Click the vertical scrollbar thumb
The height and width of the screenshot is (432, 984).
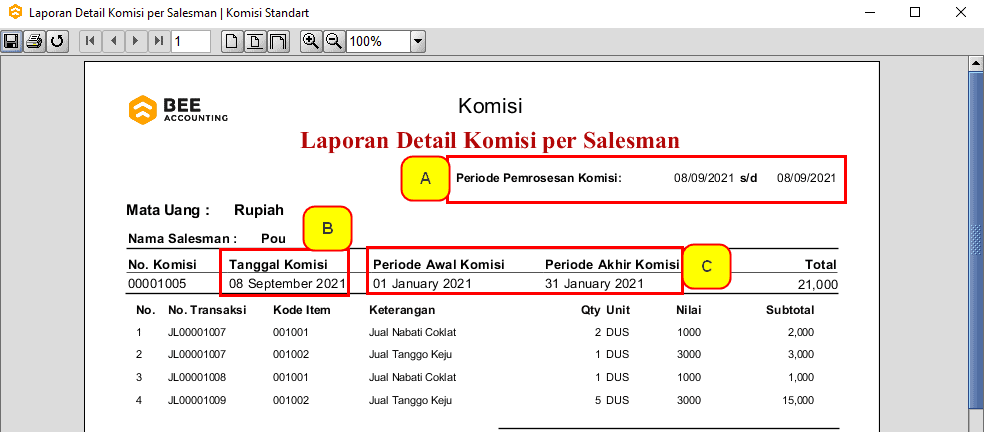(975, 240)
